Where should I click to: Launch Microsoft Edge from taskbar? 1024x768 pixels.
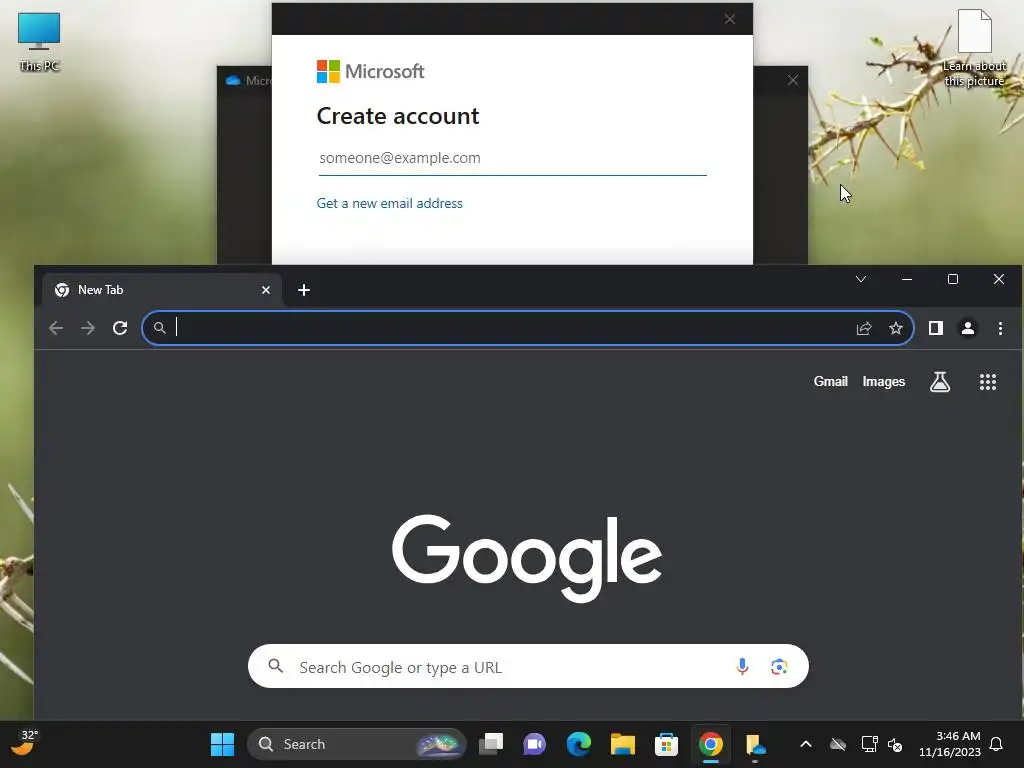tap(579, 744)
